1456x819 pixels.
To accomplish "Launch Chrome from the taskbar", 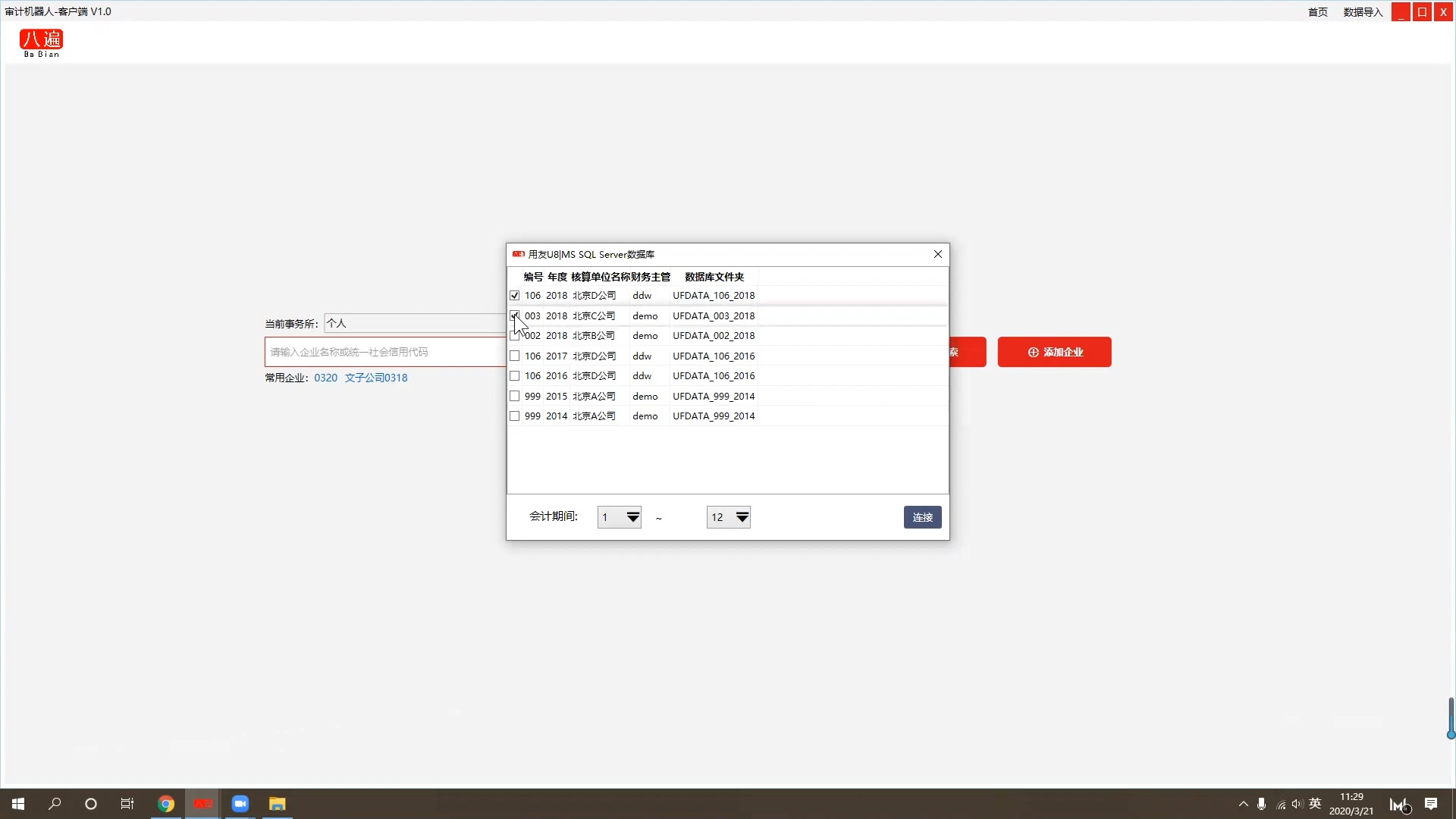I will tap(166, 804).
